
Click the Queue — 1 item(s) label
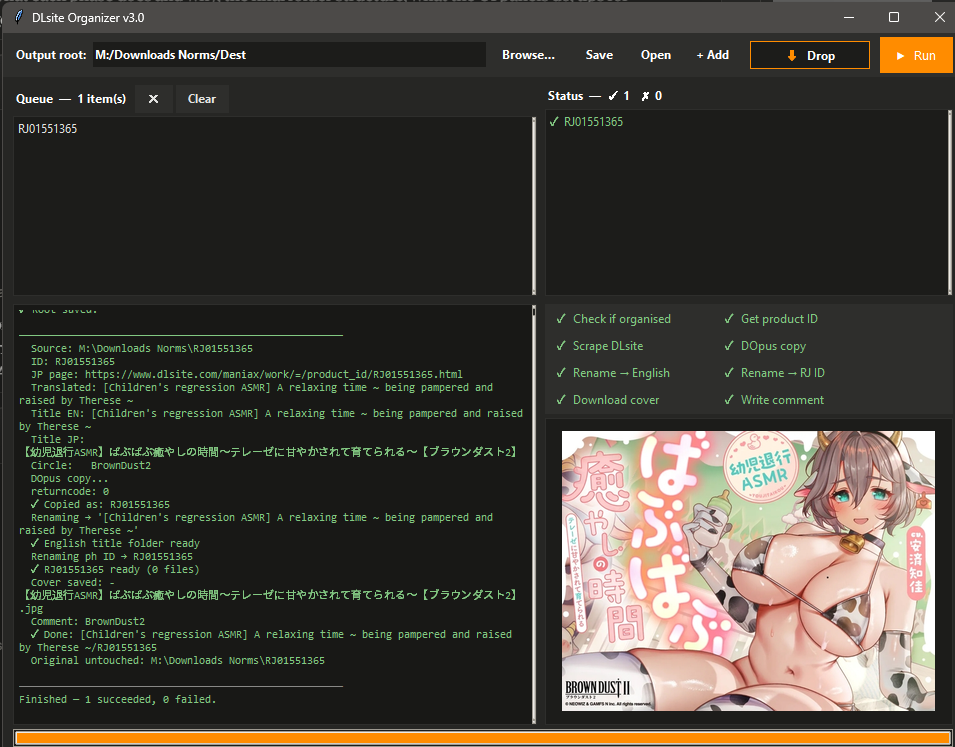pyautogui.click(x=71, y=99)
